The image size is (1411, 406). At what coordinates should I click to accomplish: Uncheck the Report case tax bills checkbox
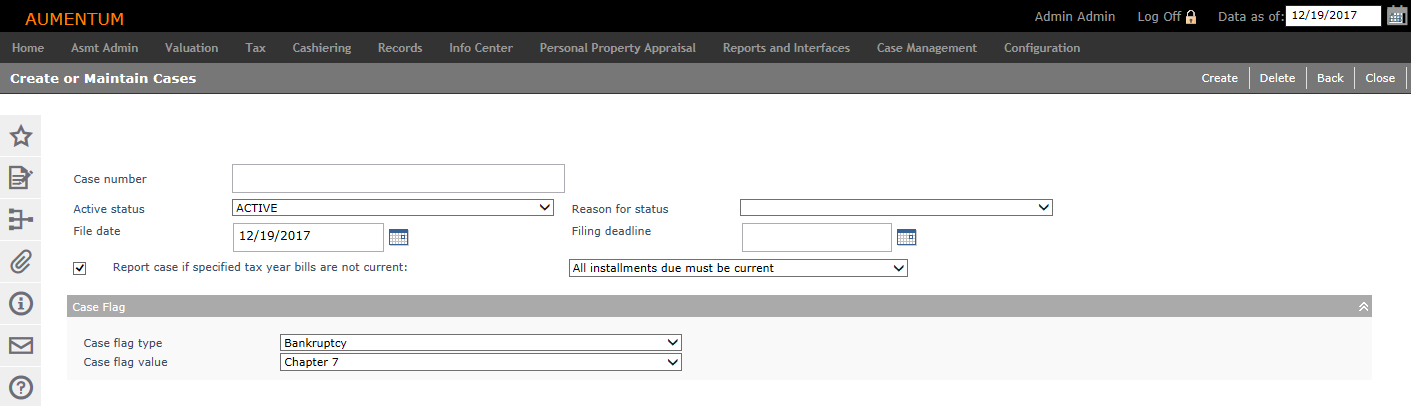coord(80,268)
